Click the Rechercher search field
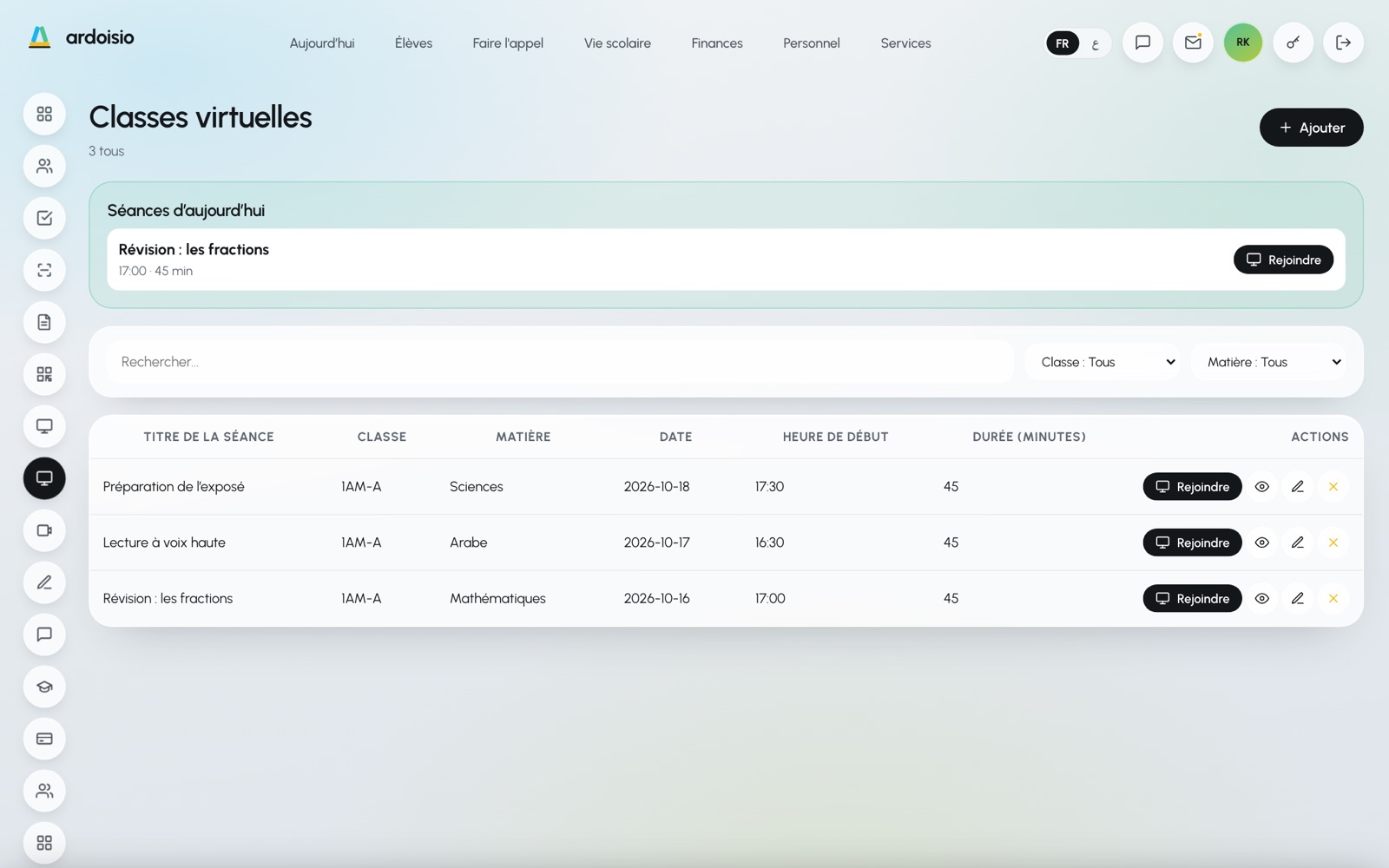Image resolution: width=1389 pixels, height=868 pixels. tap(561, 362)
